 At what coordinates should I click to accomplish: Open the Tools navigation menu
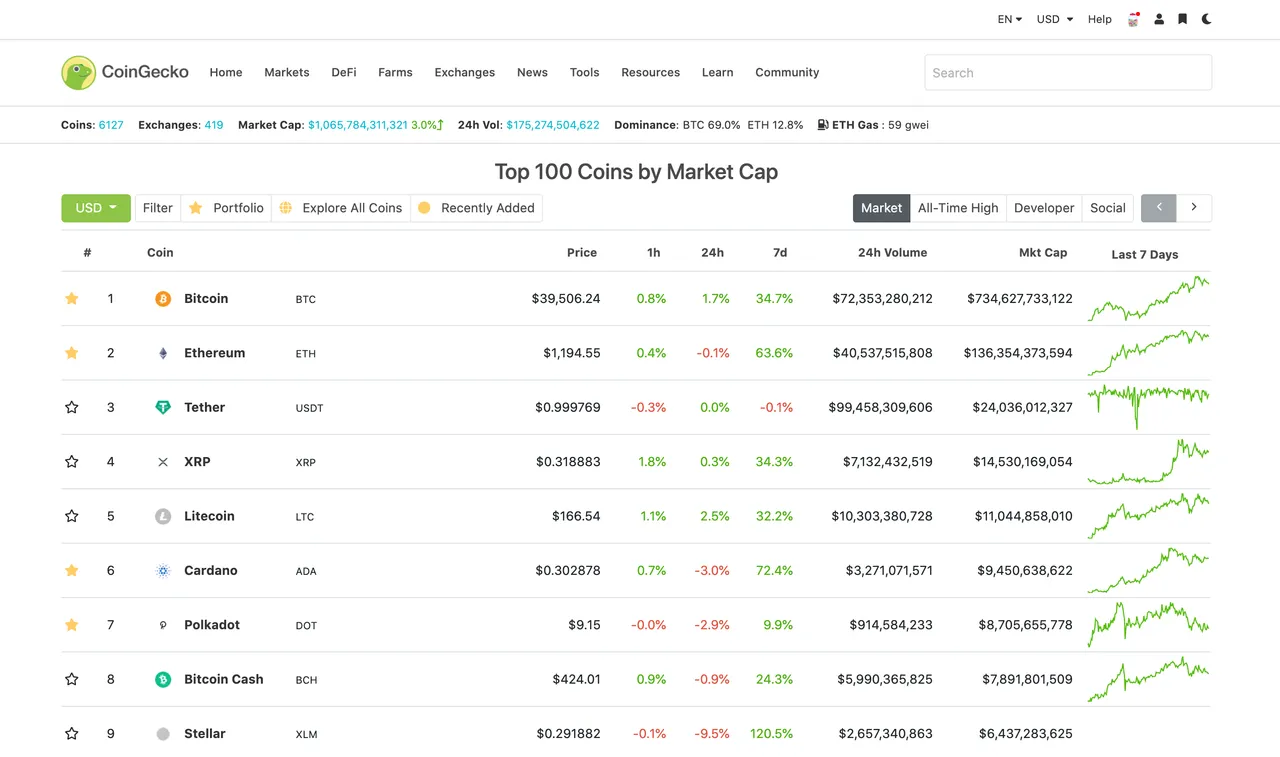click(x=585, y=72)
